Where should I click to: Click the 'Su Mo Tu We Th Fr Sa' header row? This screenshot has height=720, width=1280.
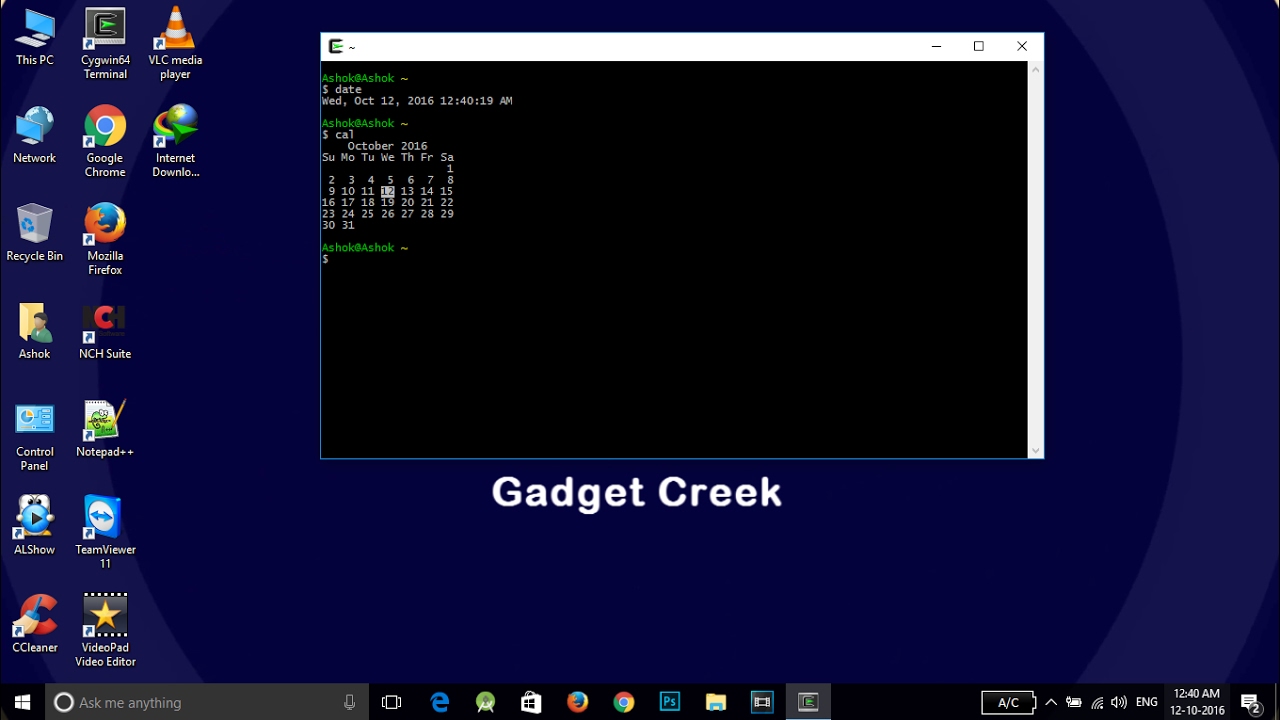pos(388,157)
